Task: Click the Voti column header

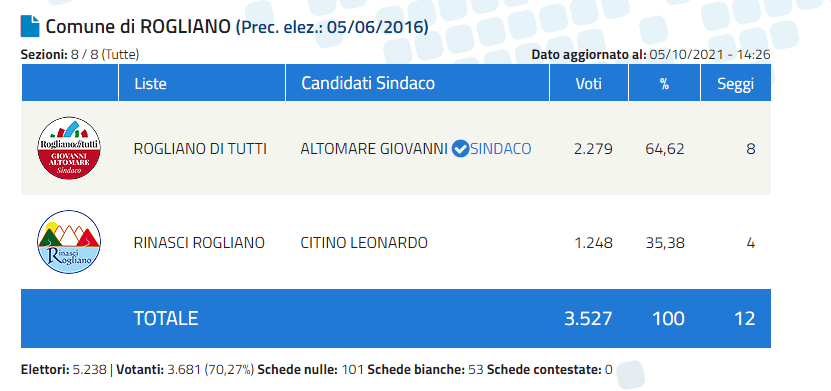Action: 589,84
